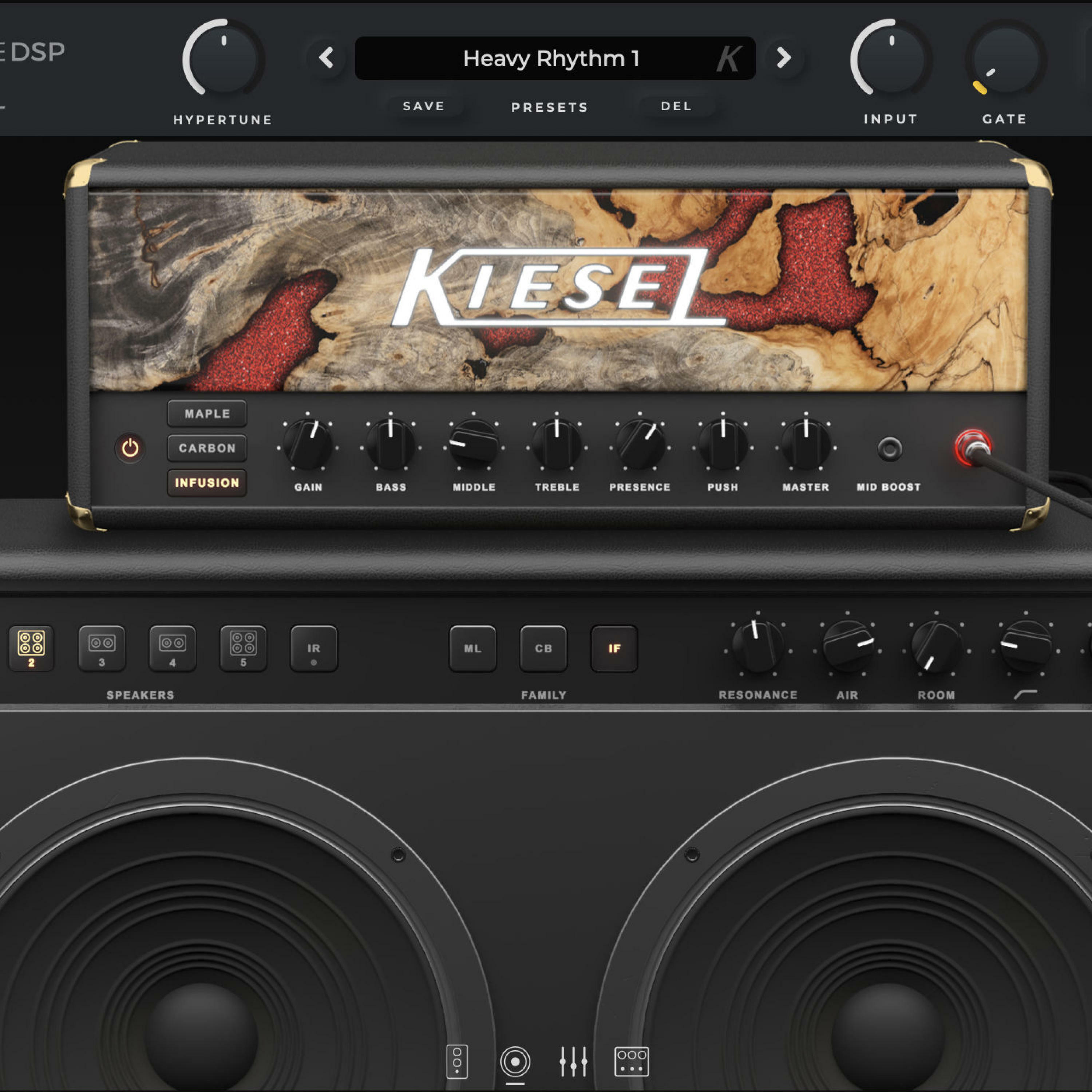Select speaker configuration icon labeled 4
Viewport: 1092px width, 1092px height.
point(173,648)
